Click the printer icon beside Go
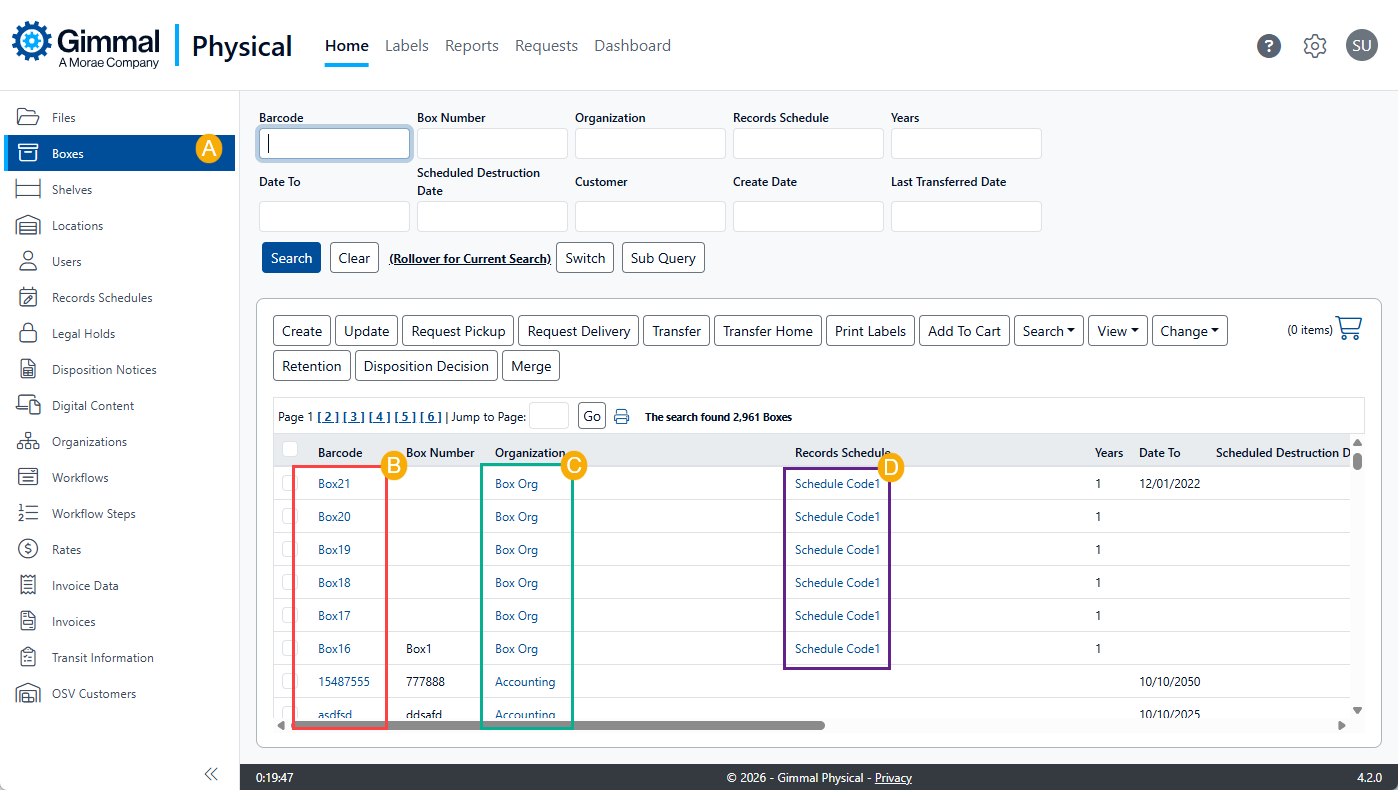Screen dimensions: 1398x790 621,416
